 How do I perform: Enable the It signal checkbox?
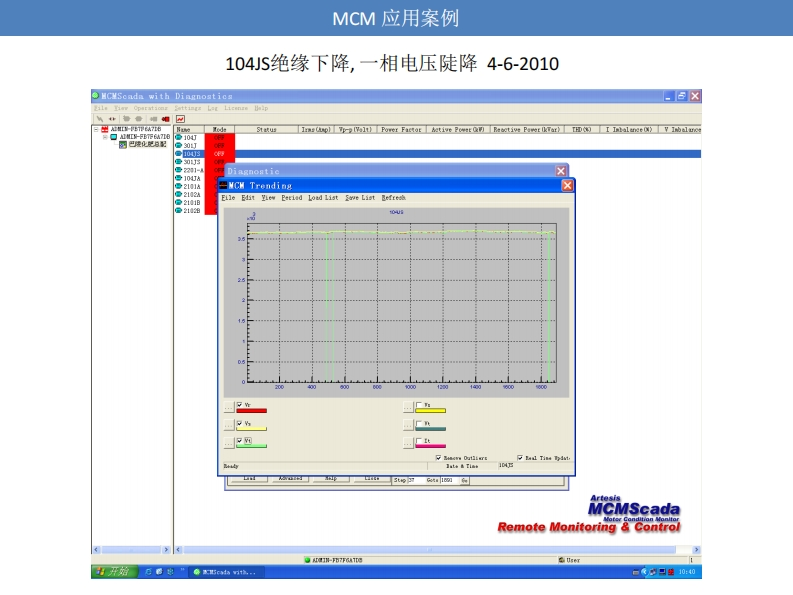click(x=418, y=440)
